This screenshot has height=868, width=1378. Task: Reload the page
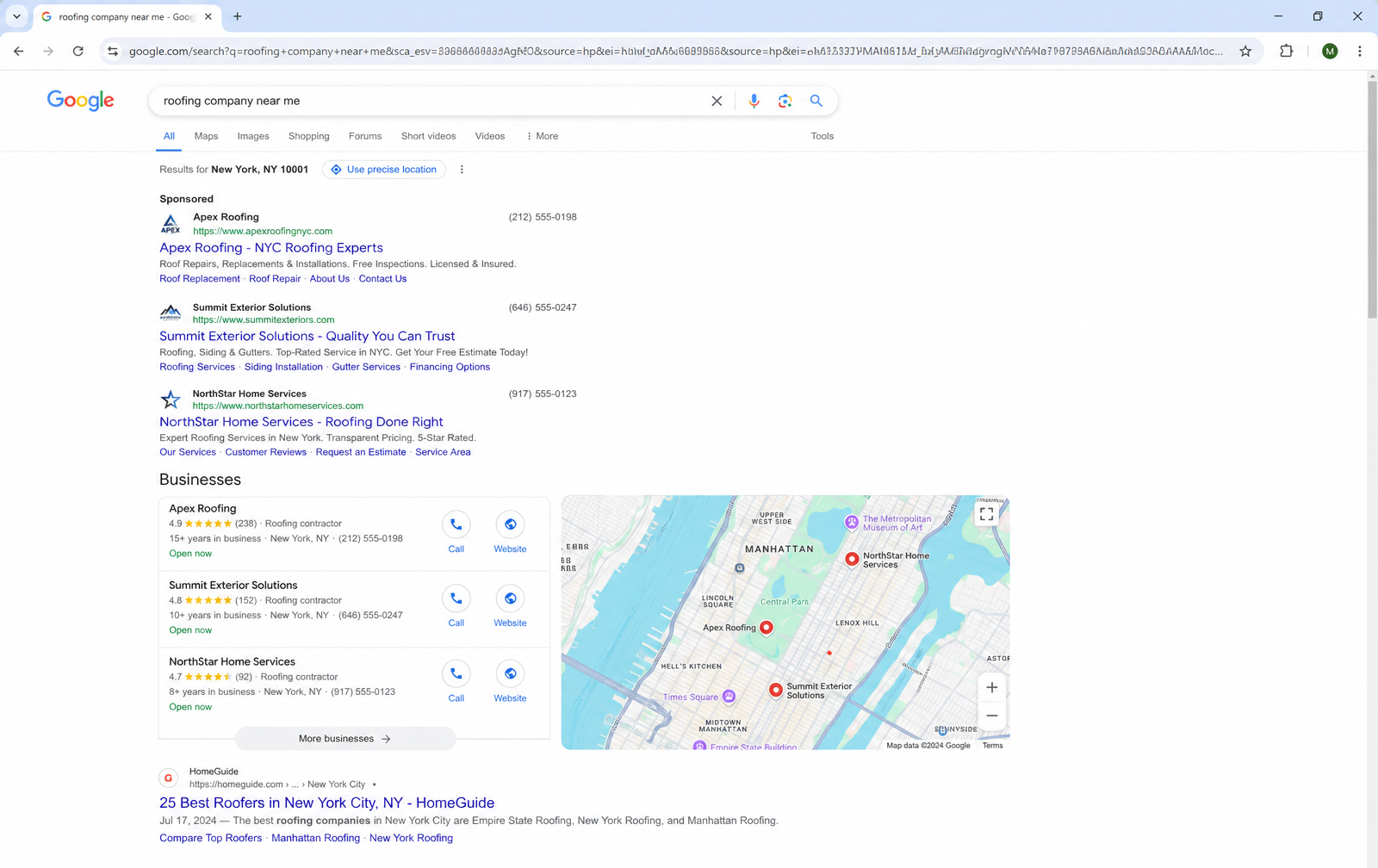78,51
